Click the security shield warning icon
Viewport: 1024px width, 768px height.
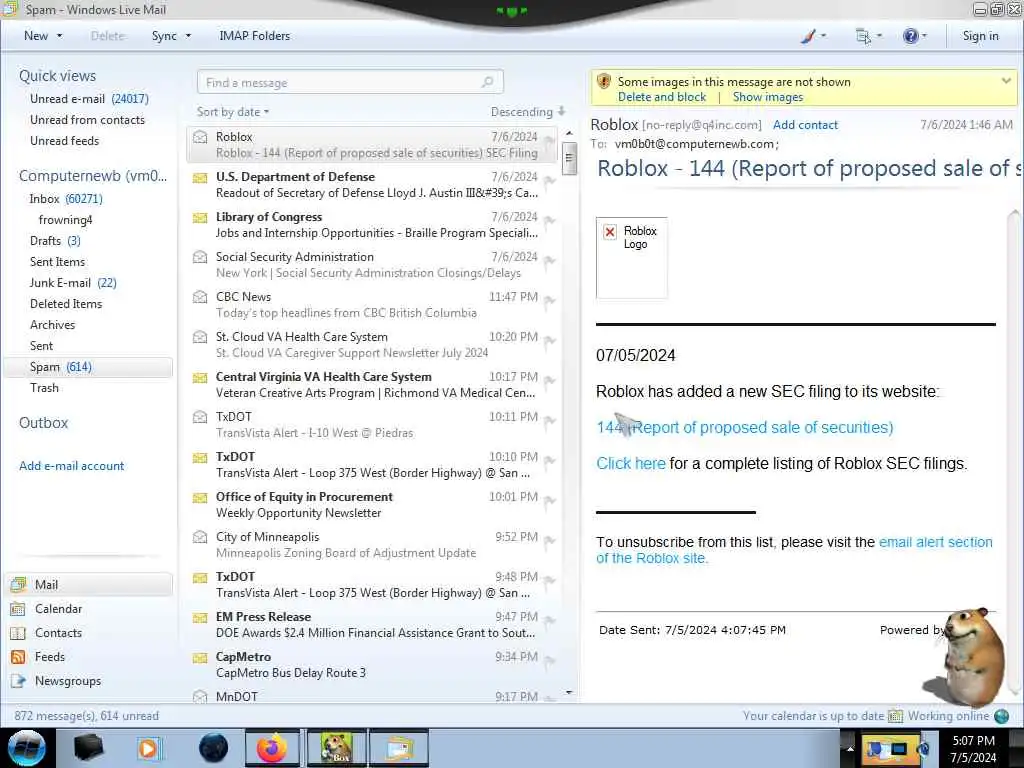pos(603,81)
